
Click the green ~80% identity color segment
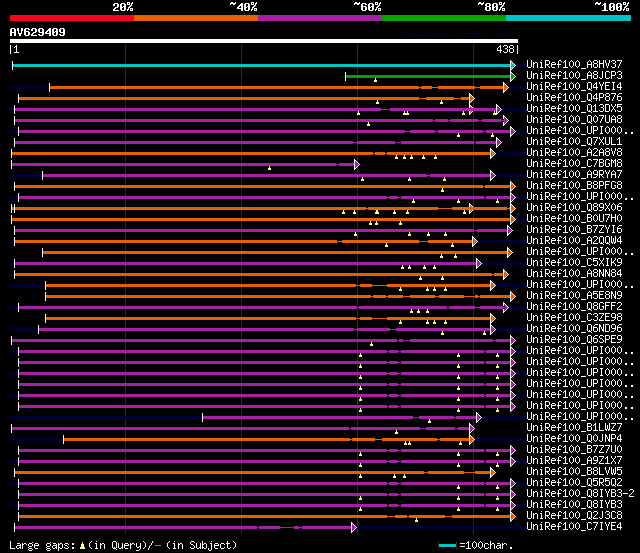[444, 18]
